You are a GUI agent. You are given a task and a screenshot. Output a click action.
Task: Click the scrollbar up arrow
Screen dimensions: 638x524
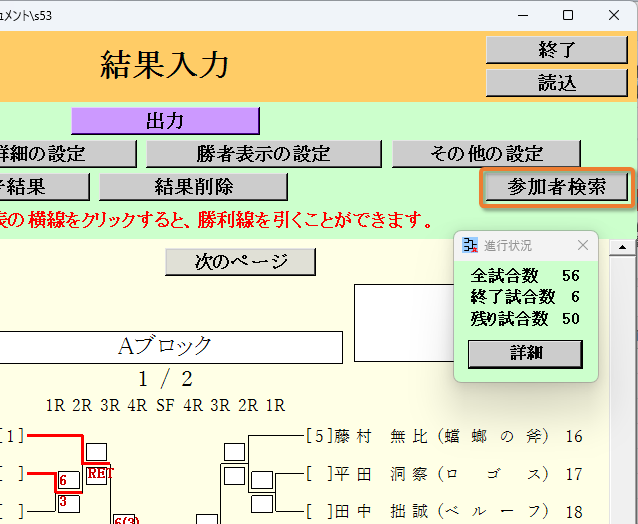[622, 247]
